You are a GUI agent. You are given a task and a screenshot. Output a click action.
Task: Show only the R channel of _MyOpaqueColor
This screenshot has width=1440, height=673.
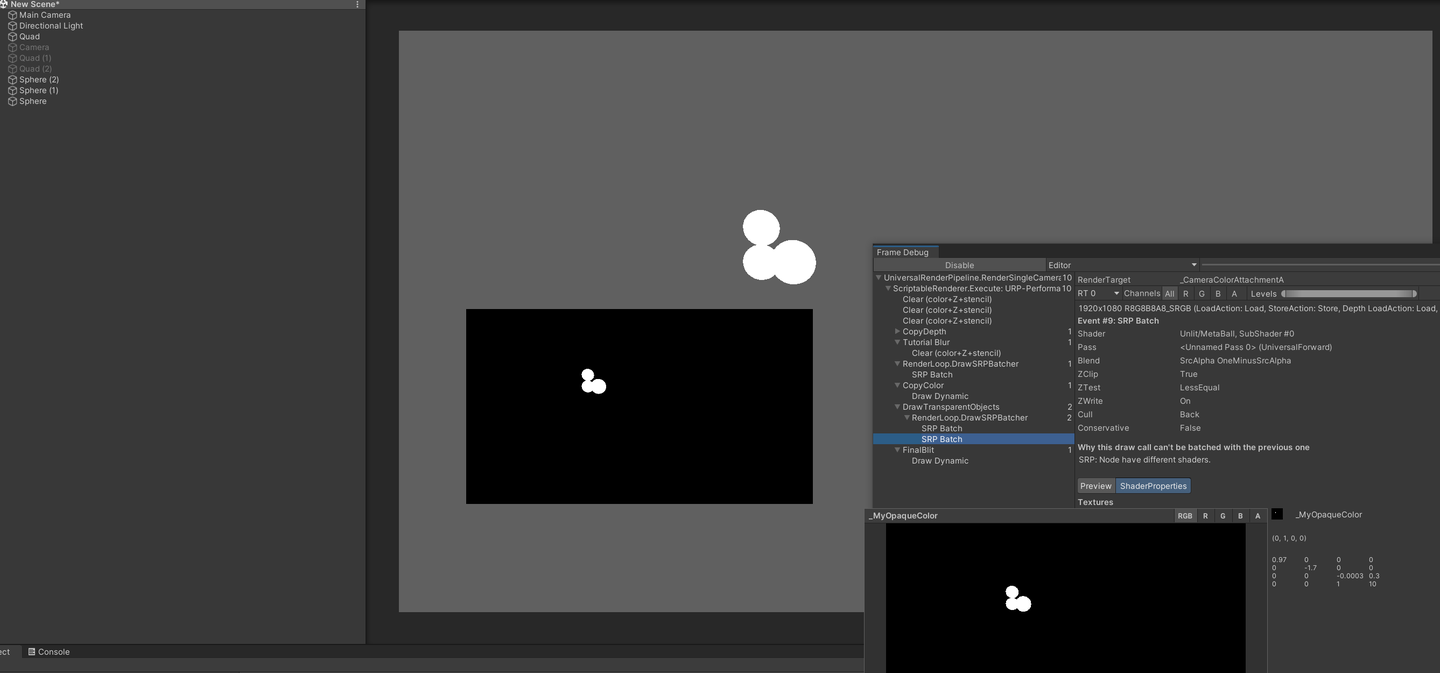tap(1206, 515)
